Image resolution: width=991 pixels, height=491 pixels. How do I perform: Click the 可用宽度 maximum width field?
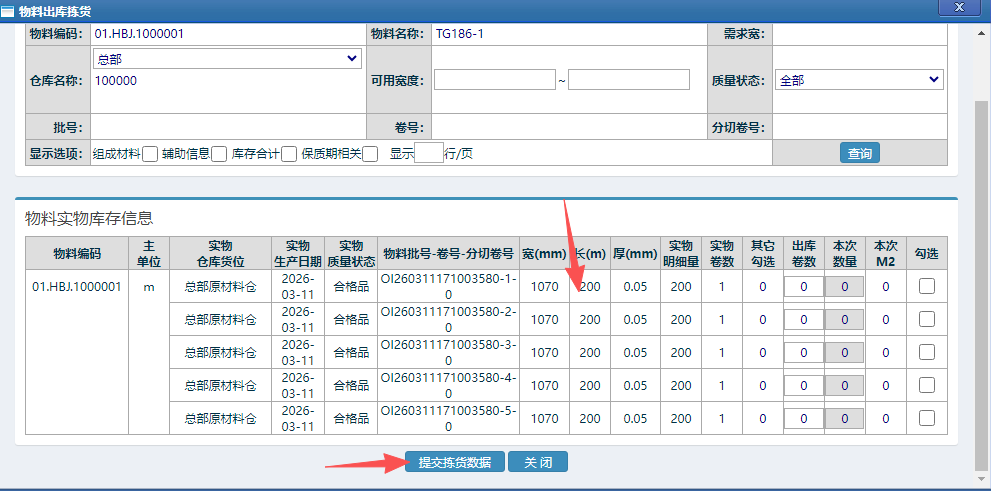pyautogui.click(x=629, y=80)
